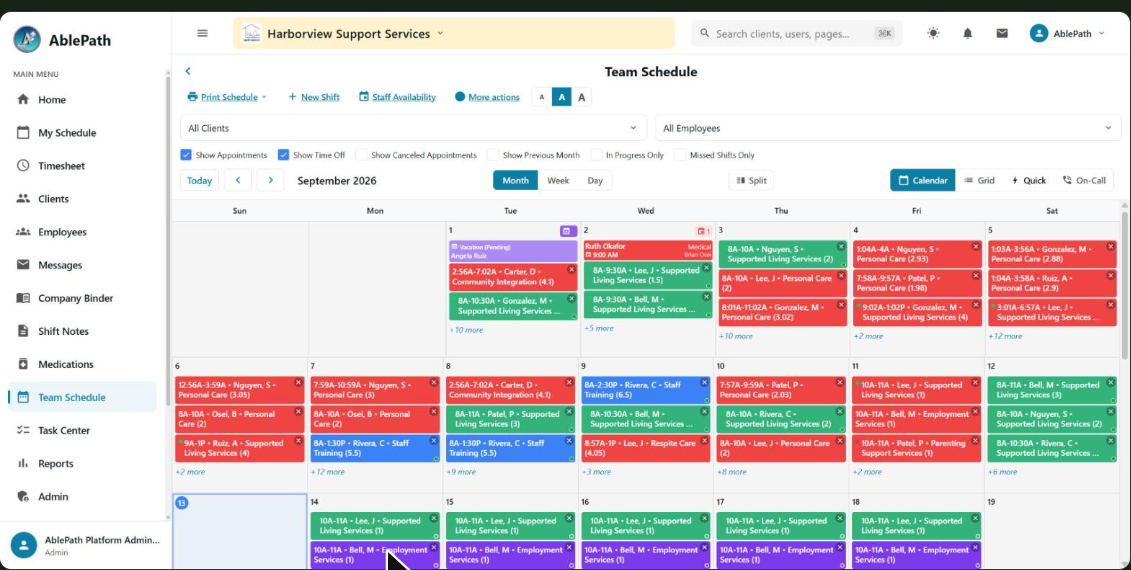Expand +12 more on September 5
Viewport: 1131px width, 570px height.
[x=1005, y=336]
